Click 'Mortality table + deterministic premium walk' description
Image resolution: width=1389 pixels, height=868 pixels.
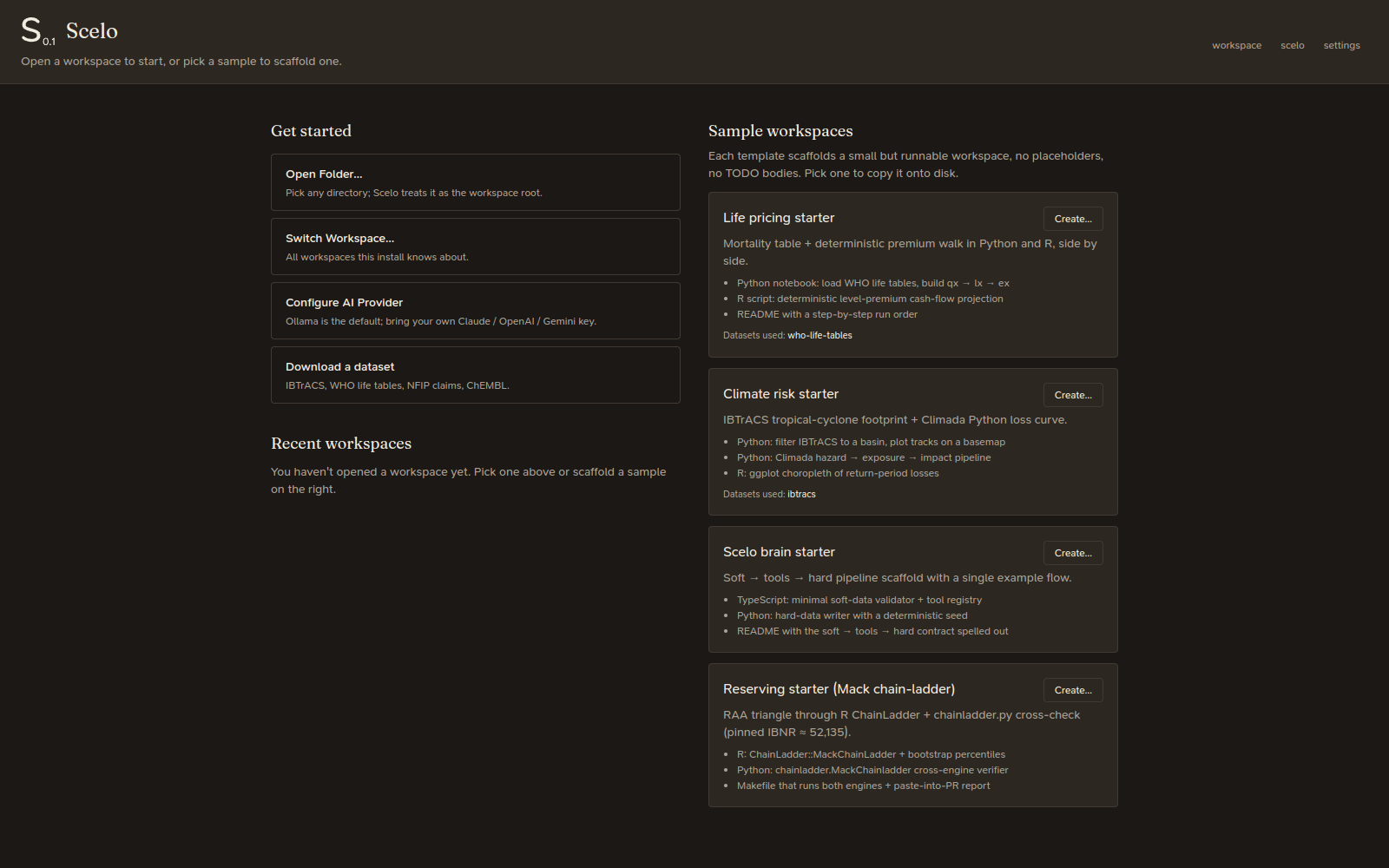coord(910,253)
